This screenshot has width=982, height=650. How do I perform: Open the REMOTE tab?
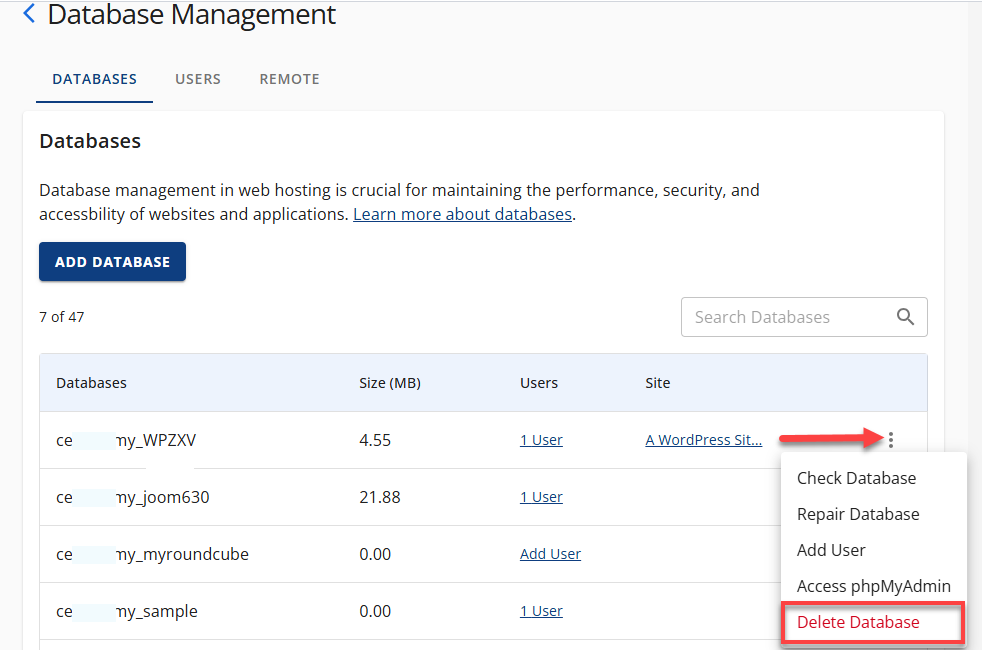289,79
